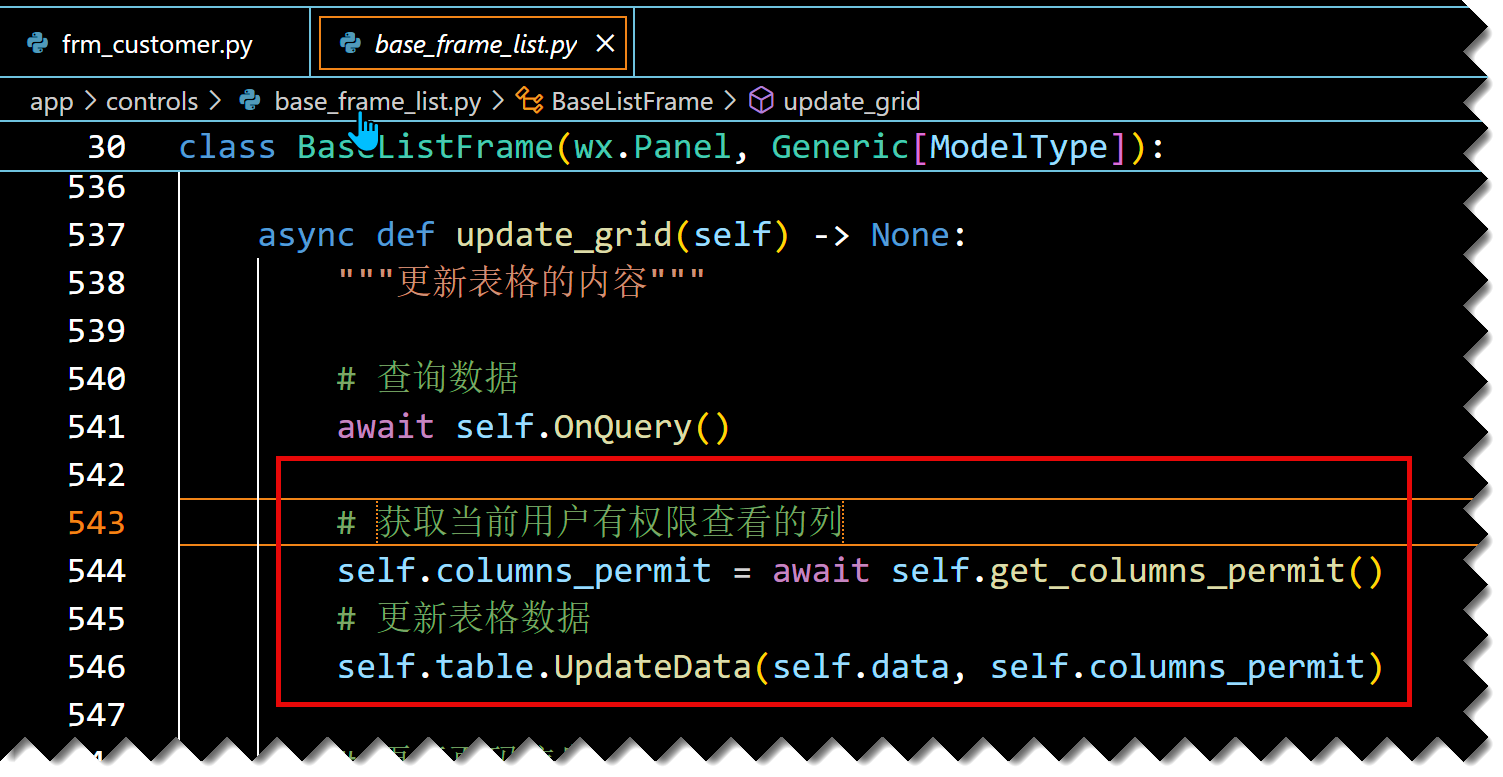The height and width of the screenshot is (777, 1503).
Task: Open the BaseListFrame breadcrumb symbol list
Action: click(632, 102)
